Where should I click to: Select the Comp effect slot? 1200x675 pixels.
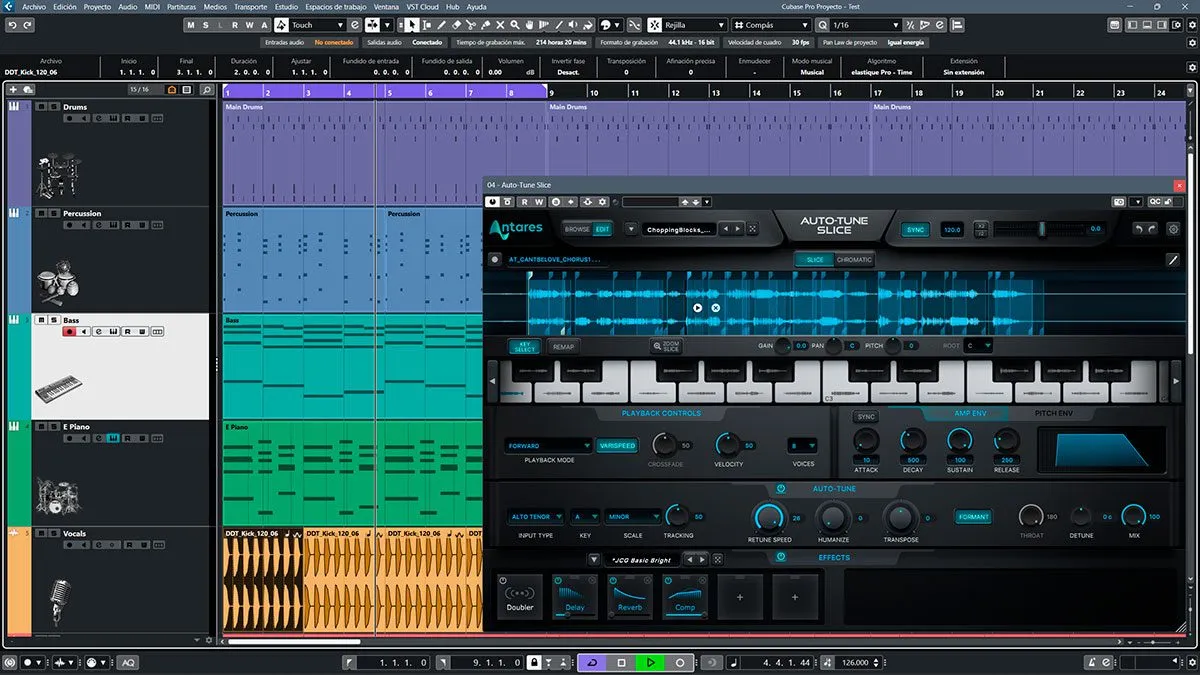click(685, 596)
